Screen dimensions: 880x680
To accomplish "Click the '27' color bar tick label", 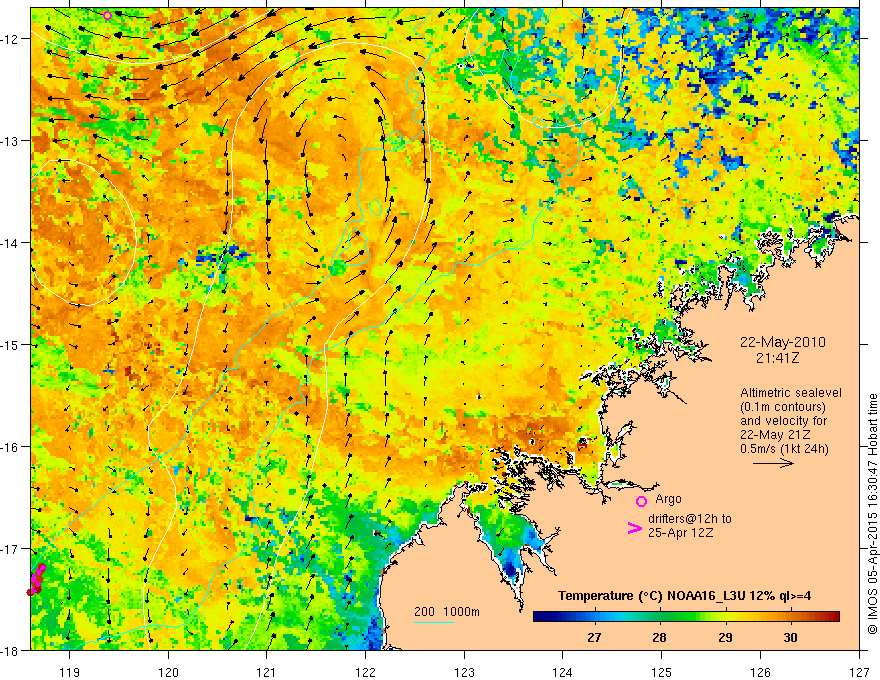I will click(x=594, y=637).
